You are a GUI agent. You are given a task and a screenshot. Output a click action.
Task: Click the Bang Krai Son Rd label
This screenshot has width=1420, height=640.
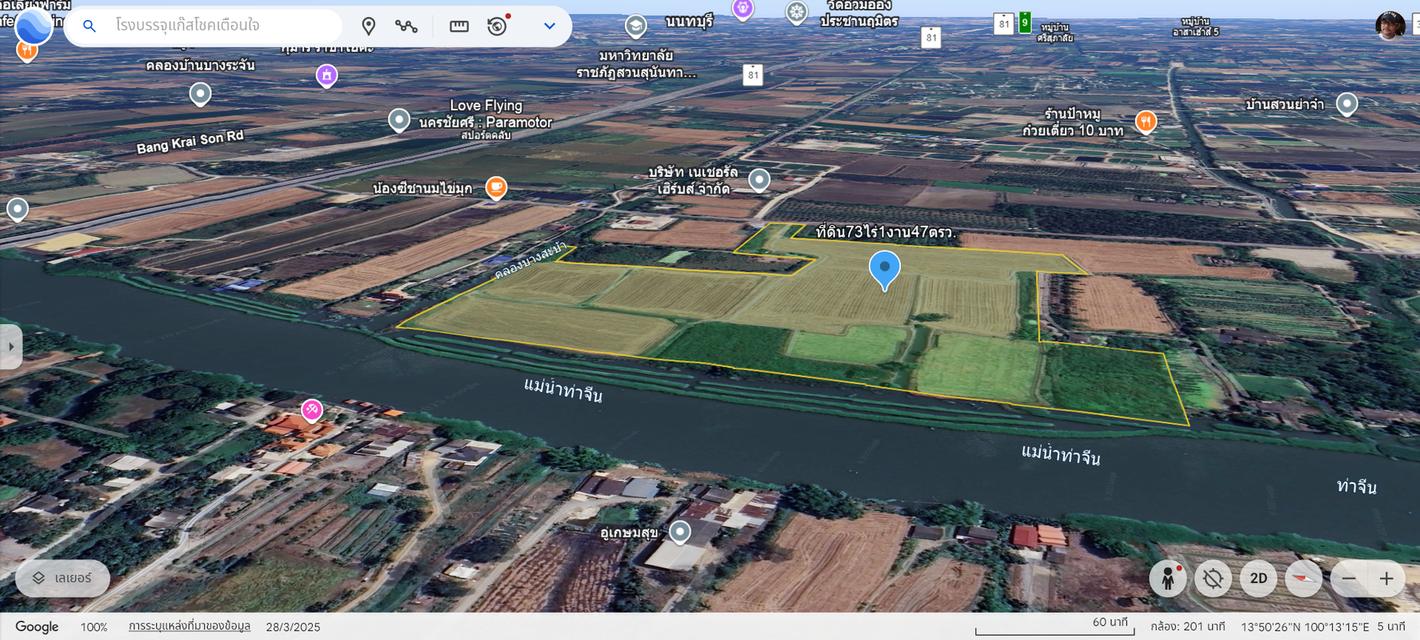coord(190,142)
